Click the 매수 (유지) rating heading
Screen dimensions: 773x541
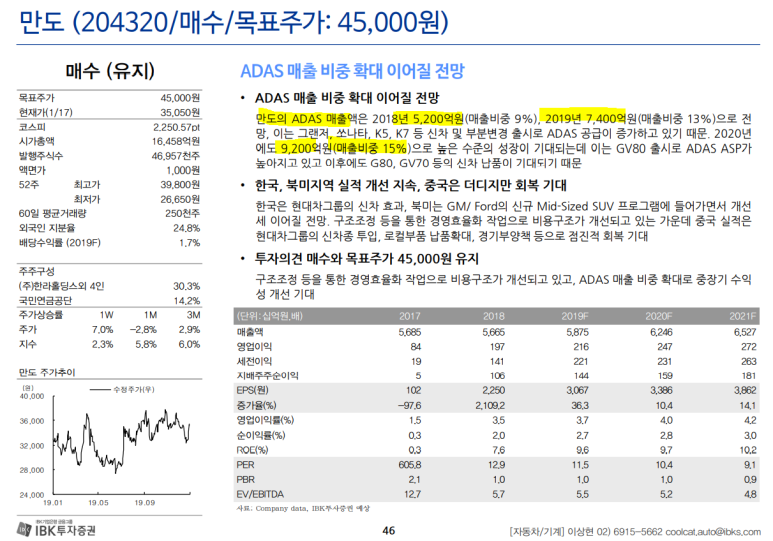110,71
